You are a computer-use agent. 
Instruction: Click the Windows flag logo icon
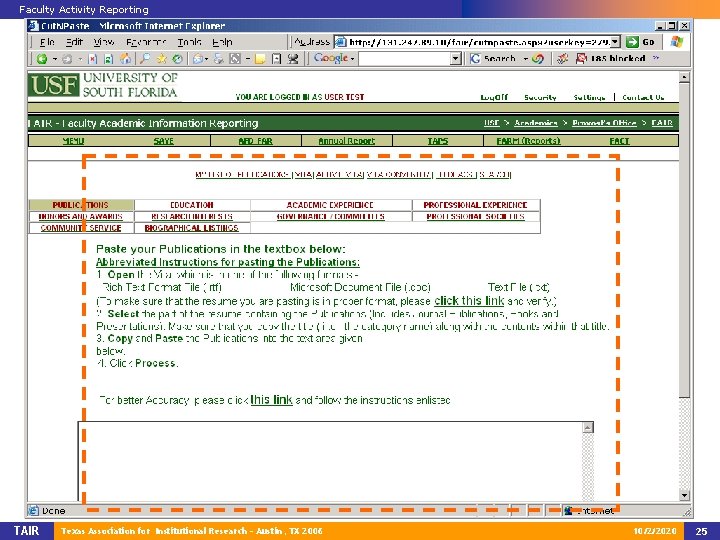point(676,42)
